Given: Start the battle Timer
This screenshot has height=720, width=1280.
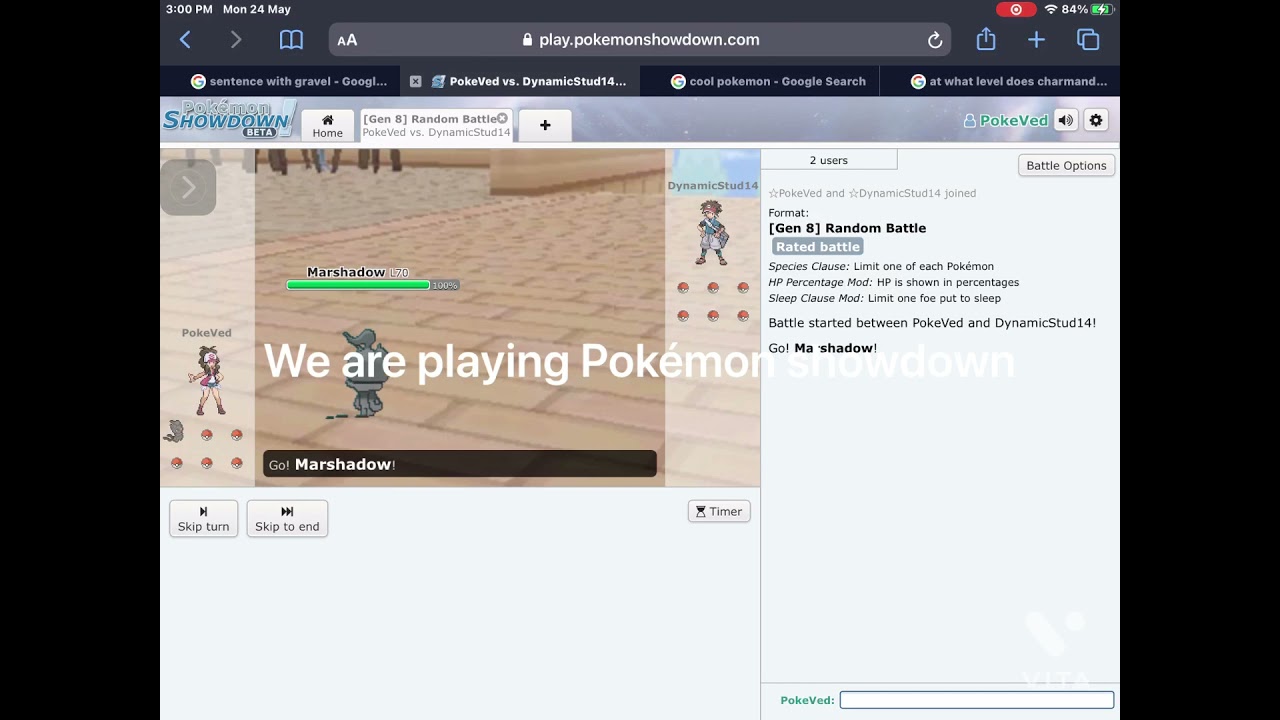Looking at the screenshot, I should (719, 511).
